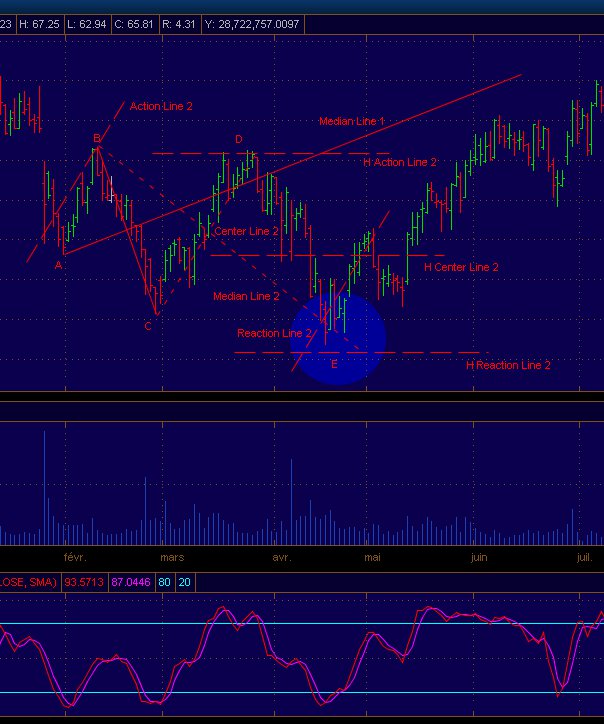The height and width of the screenshot is (724, 604).
Task: Click the oversold level value 20
Action: click(184, 582)
